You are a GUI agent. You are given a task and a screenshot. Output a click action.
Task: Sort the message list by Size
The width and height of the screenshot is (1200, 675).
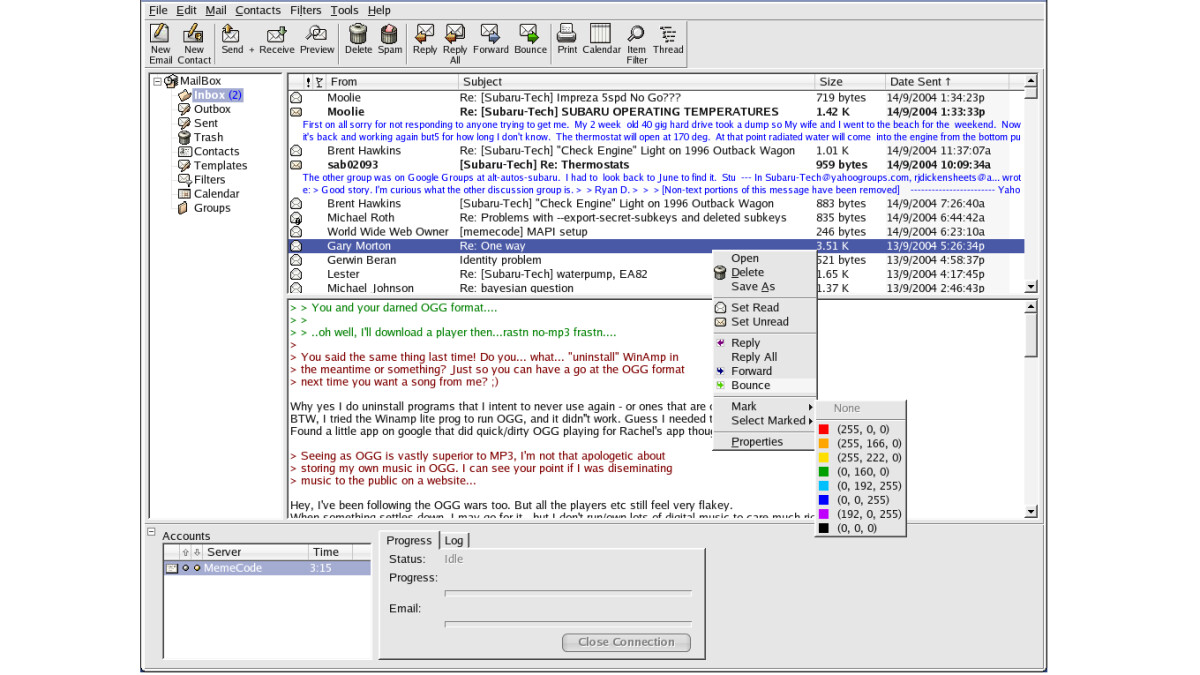point(851,82)
